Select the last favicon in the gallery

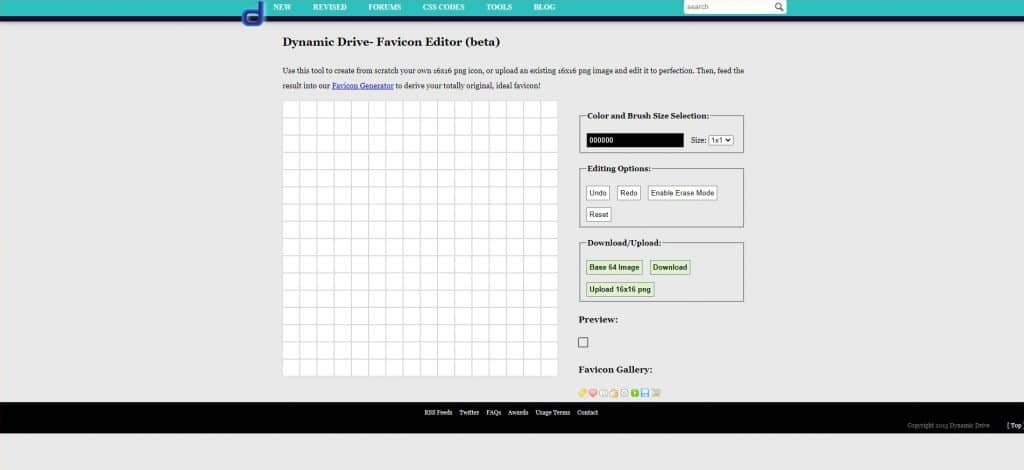click(x=656, y=393)
